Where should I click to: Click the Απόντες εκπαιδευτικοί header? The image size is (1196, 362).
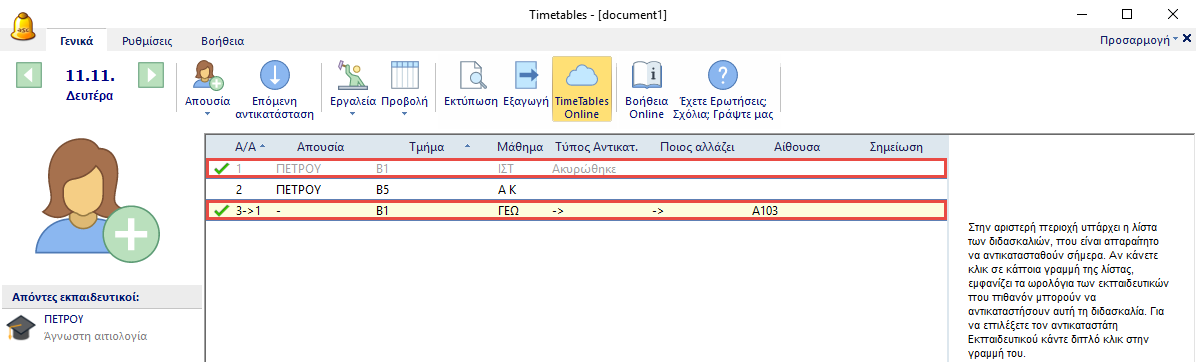[x=101, y=296]
